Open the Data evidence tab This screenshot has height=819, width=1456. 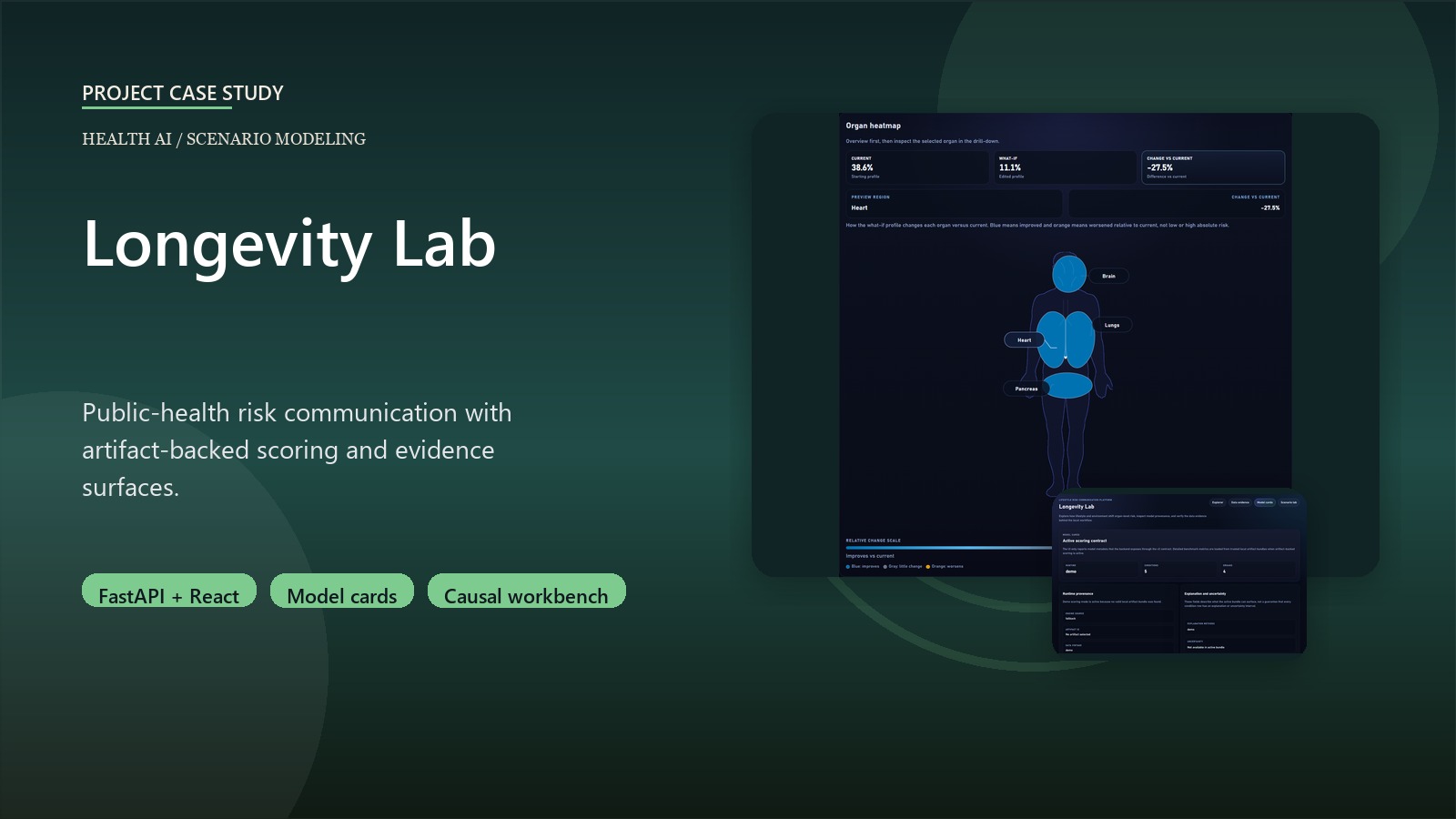point(1240,502)
